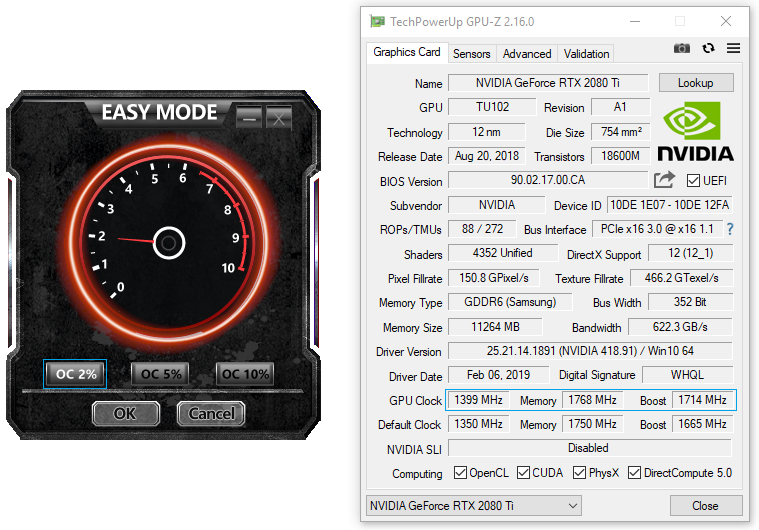Open the GPU-Z hamburger menu
759x530 pixels.
coord(733,48)
